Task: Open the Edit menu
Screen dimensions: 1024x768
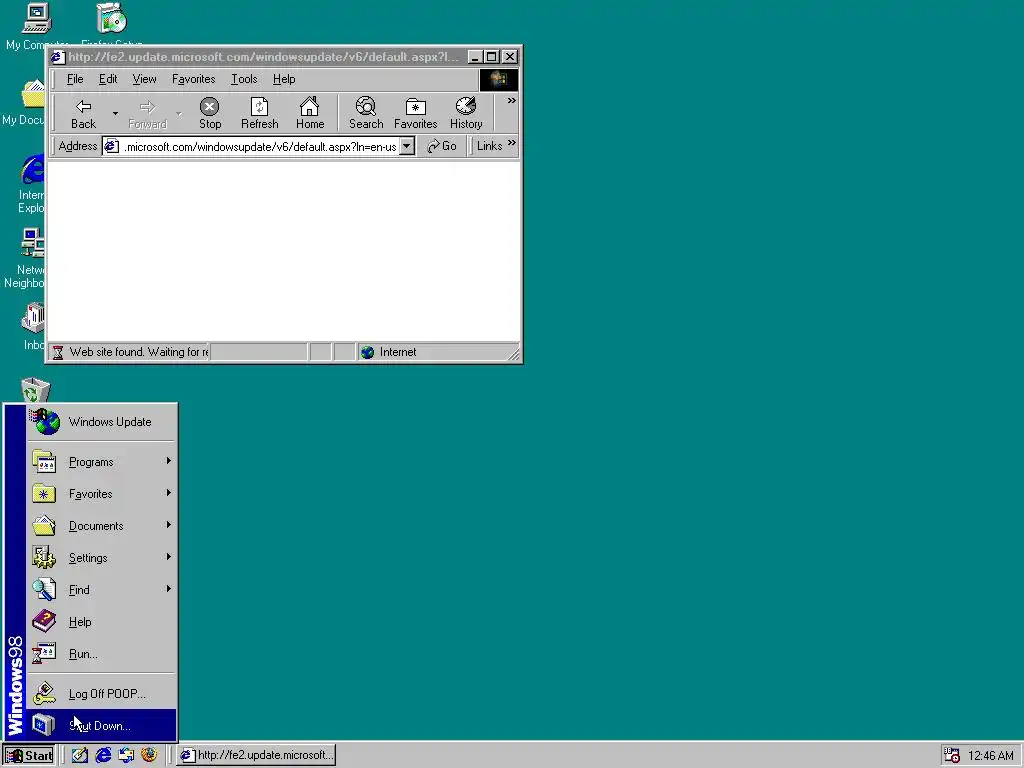Action: tap(108, 79)
